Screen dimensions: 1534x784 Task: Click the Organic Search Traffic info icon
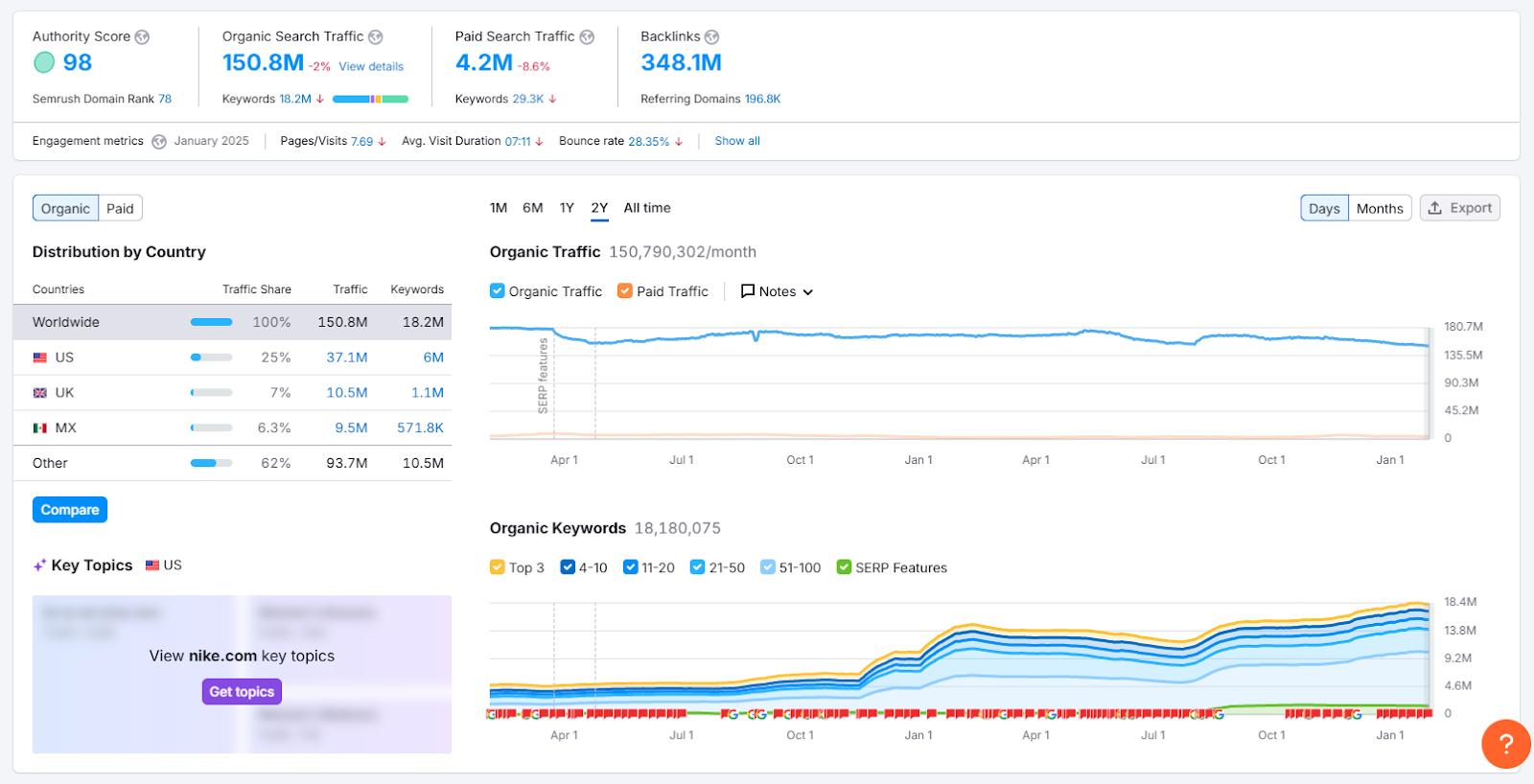(x=376, y=37)
